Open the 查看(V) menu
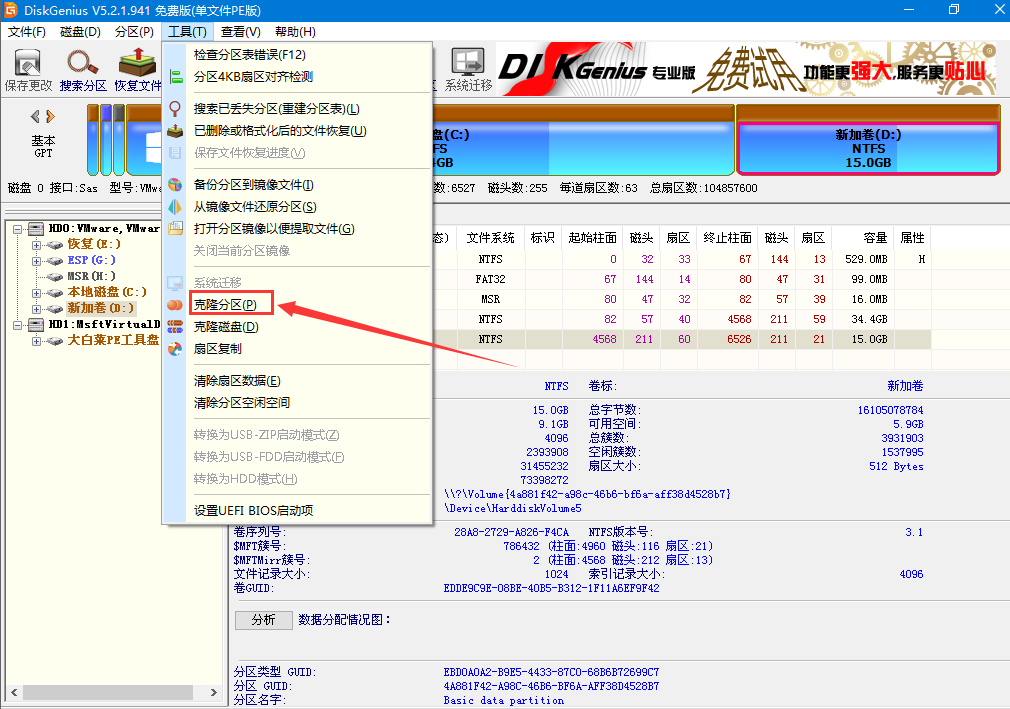The image size is (1010, 709). [x=241, y=32]
